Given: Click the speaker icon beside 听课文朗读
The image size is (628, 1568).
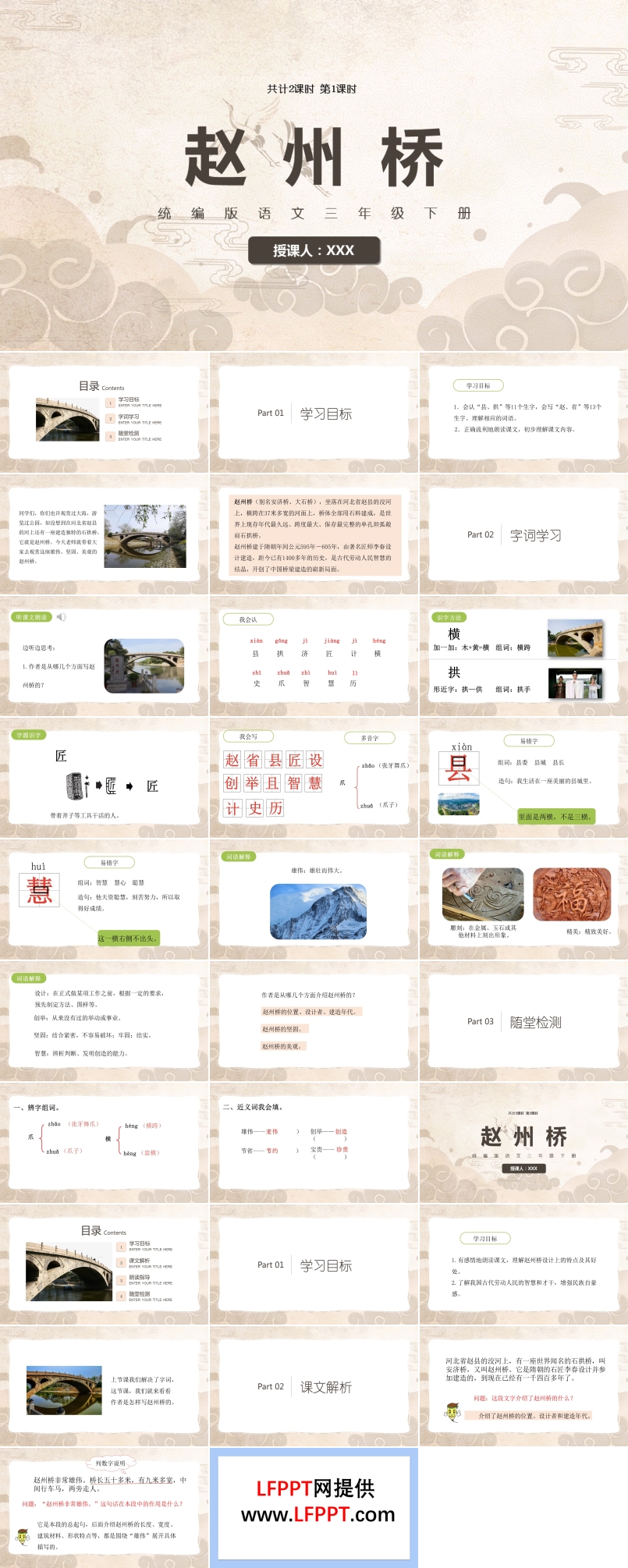Looking at the screenshot, I should point(62,617).
